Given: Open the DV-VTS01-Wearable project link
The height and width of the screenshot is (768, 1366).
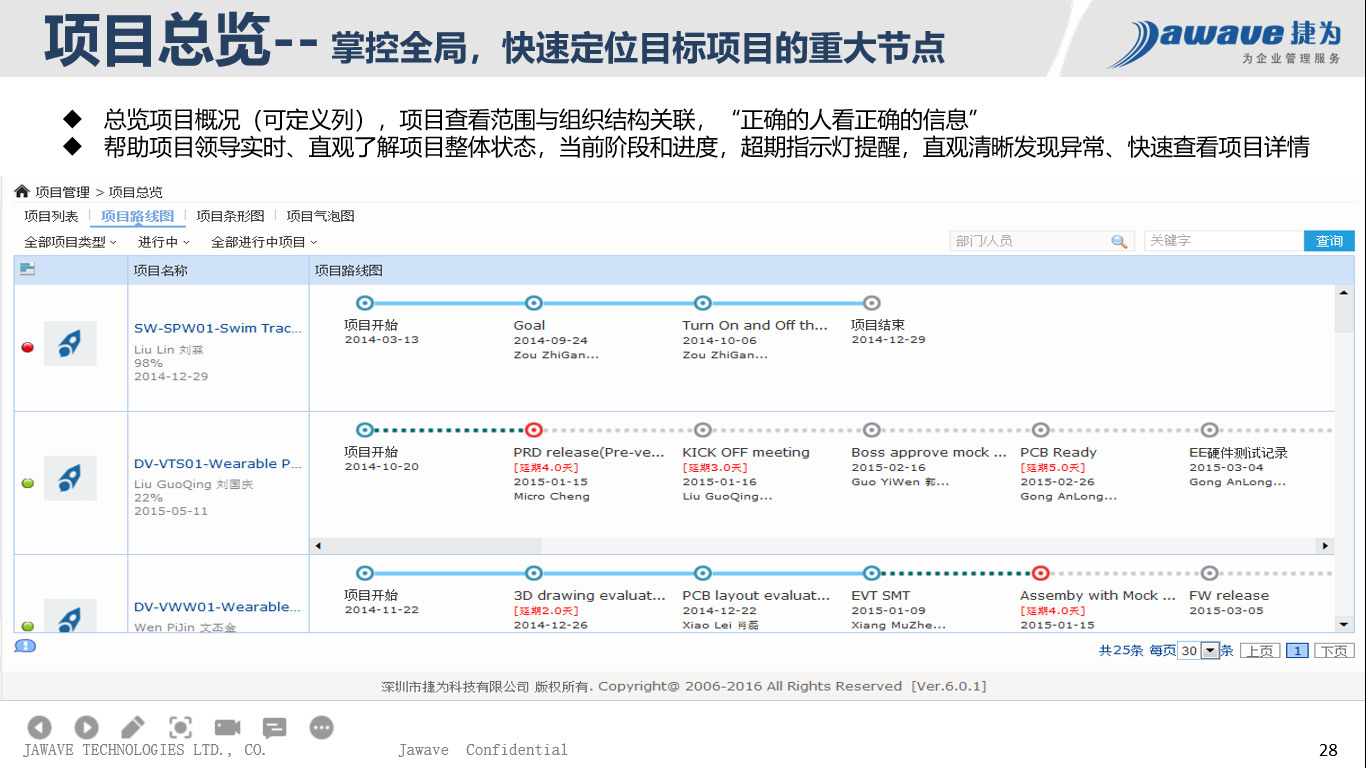Looking at the screenshot, I should [217, 464].
